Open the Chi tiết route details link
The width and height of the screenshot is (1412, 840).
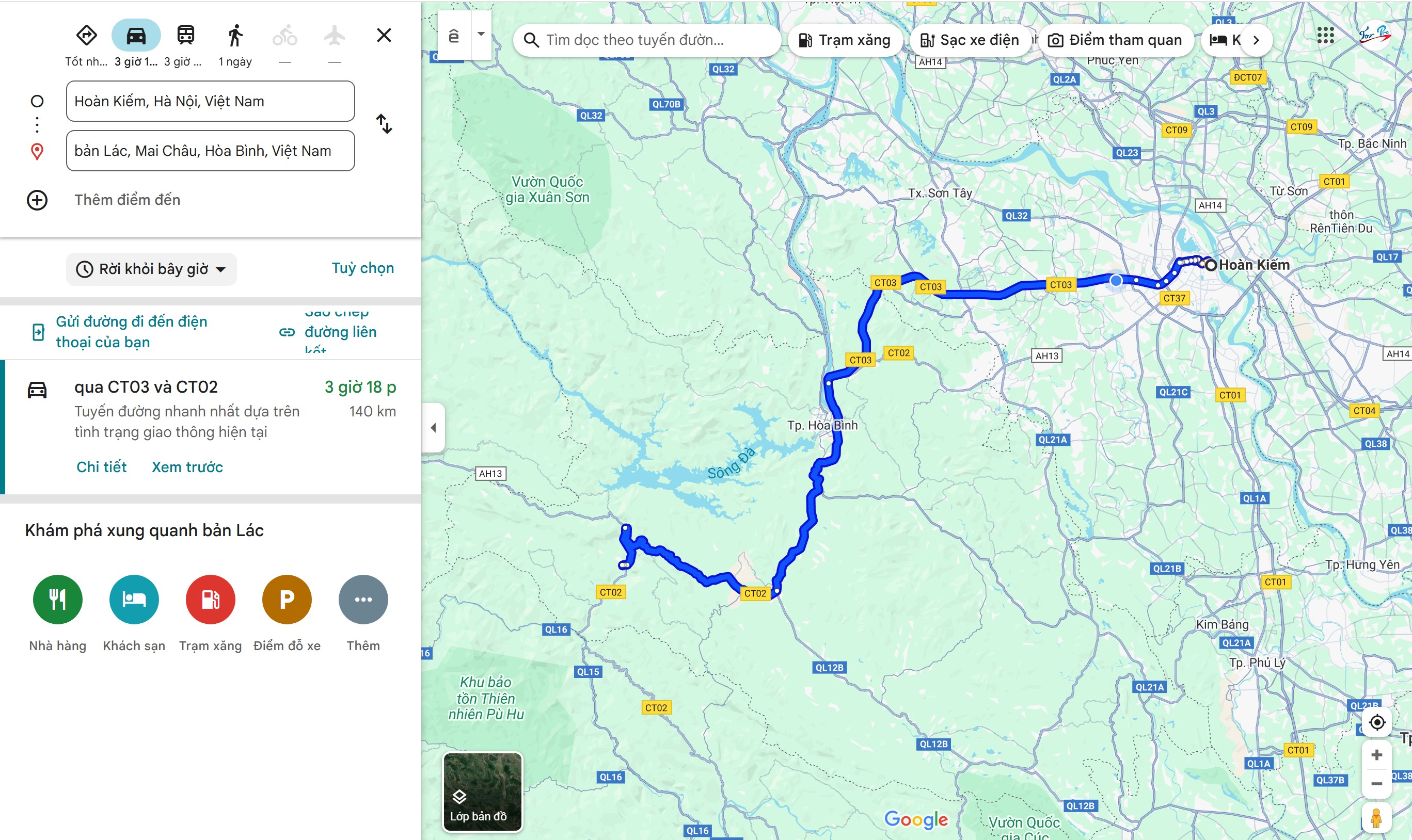tap(101, 467)
